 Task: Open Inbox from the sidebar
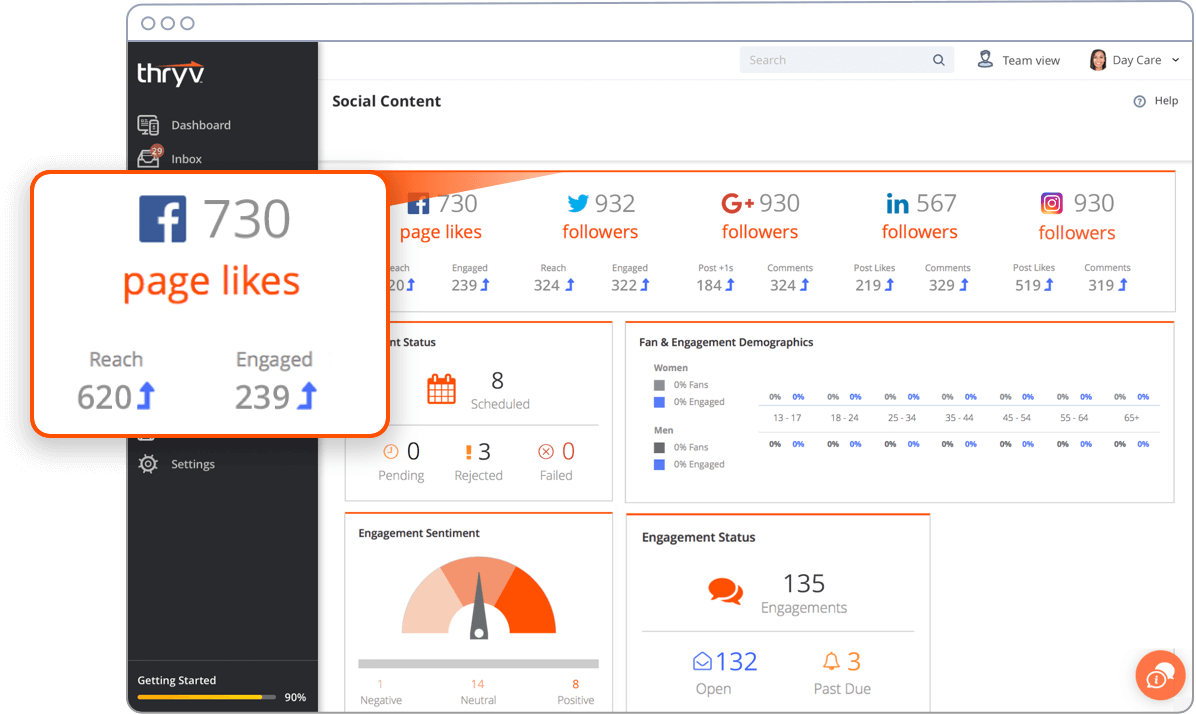tap(186, 159)
